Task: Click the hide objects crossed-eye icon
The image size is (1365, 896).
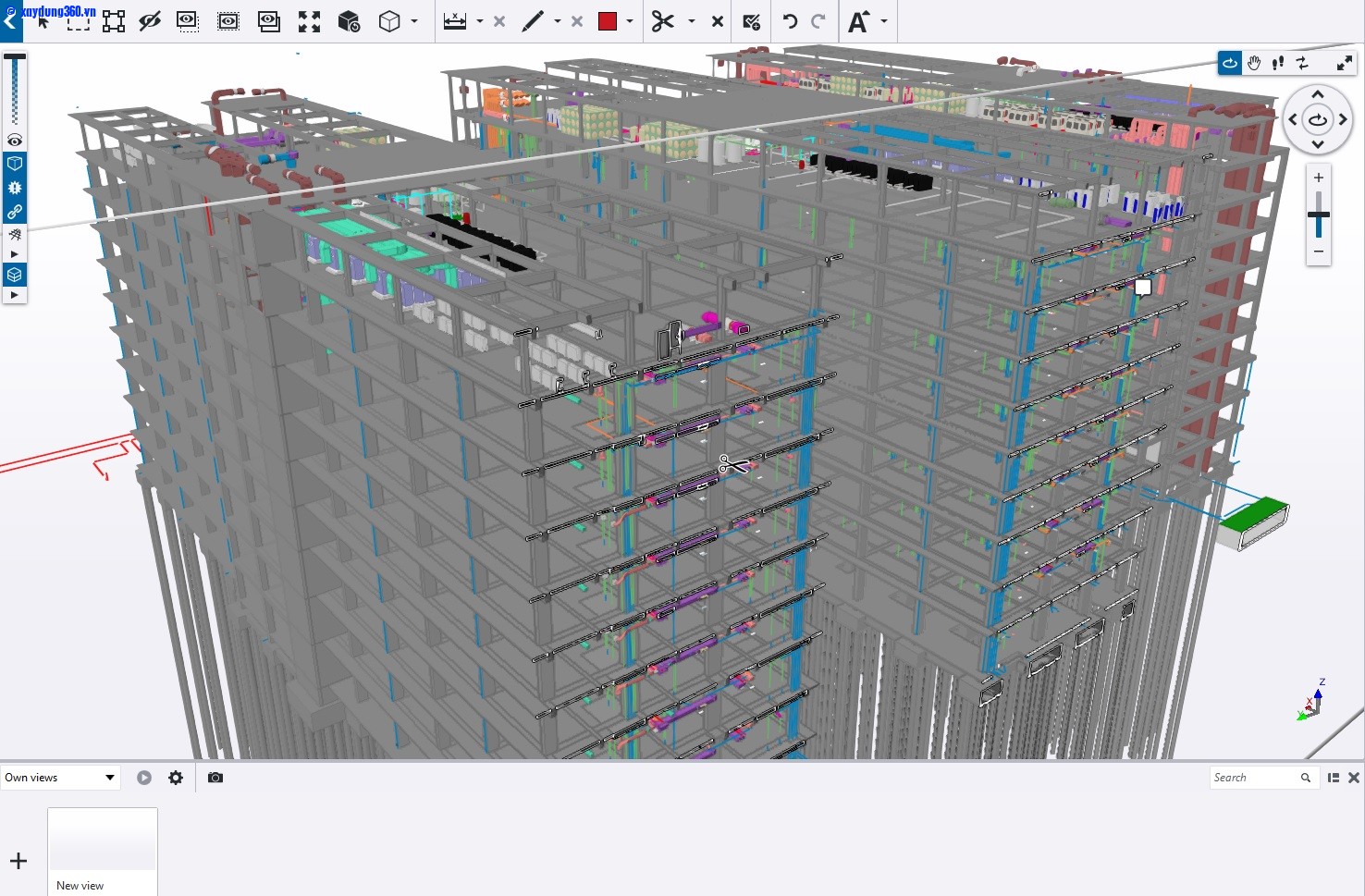Action: tap(150, 21)
